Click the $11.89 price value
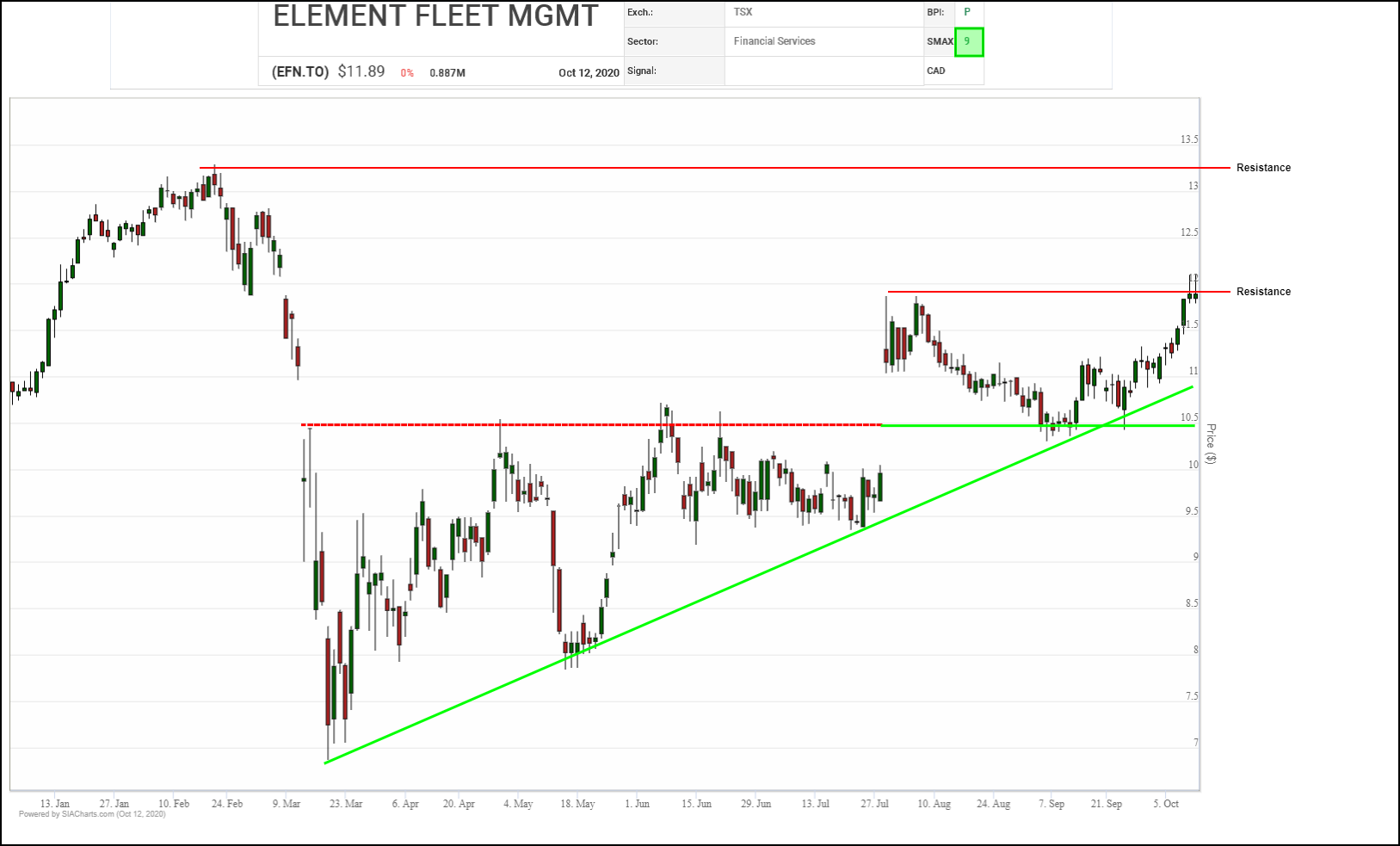Image resolution: width=1400 pixels, height=846 pixels. click(361, 71)
